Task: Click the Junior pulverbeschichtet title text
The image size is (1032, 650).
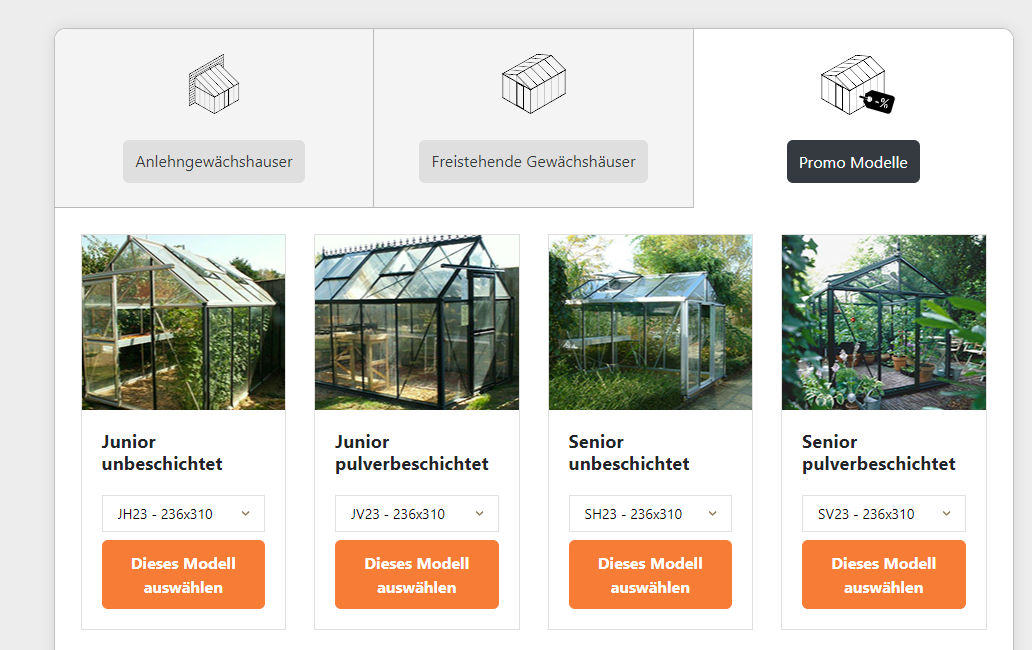Action: coord(412,453)
